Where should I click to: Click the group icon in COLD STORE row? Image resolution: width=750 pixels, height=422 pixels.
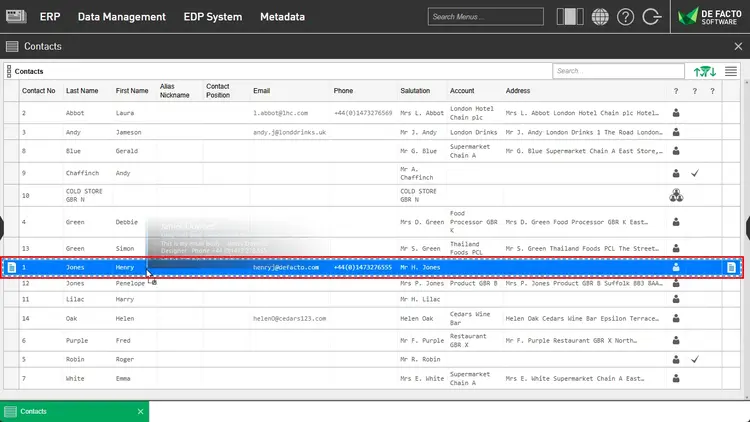tap(676, 195)
